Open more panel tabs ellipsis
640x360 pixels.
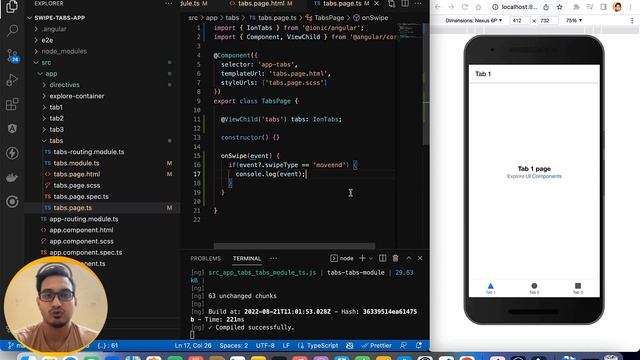click(273, 258)
